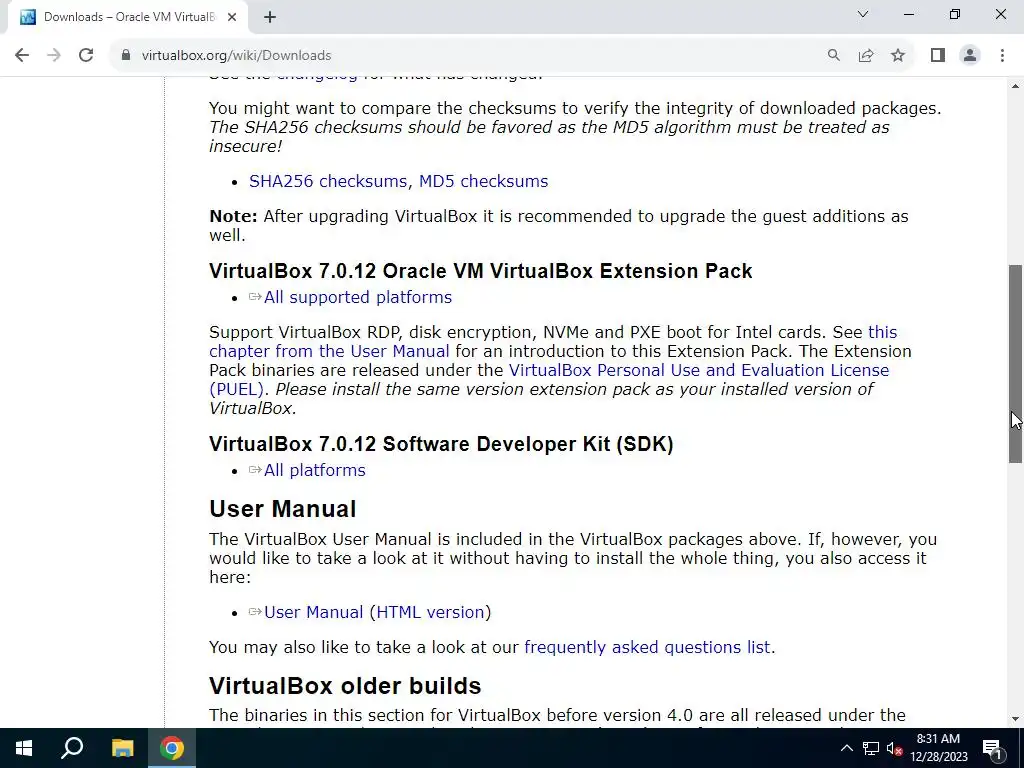Click the 'User Manual' heading
The image size is (1024, 768).
283,509
